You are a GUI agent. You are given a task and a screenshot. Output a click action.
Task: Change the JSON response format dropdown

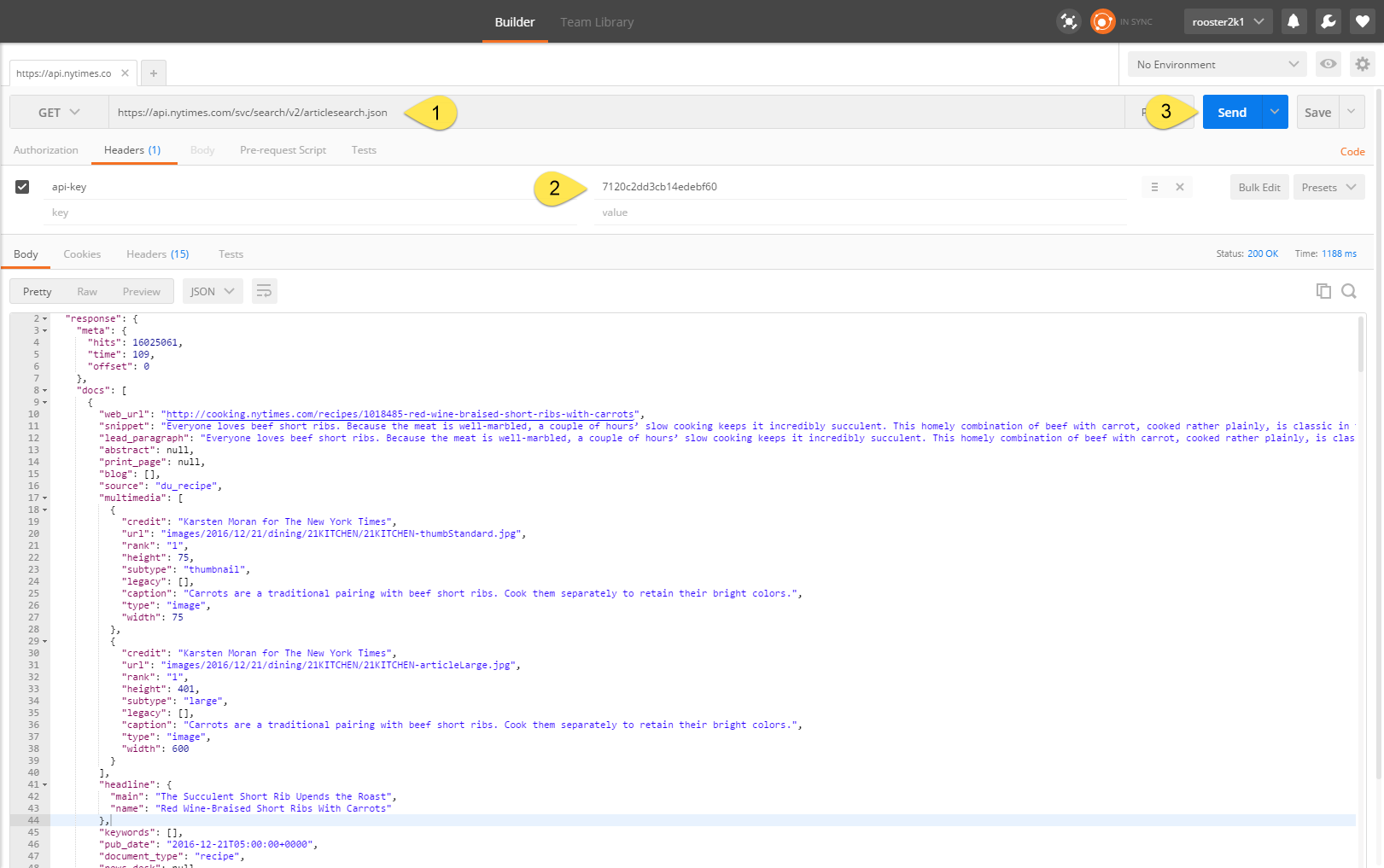(213, 291)
